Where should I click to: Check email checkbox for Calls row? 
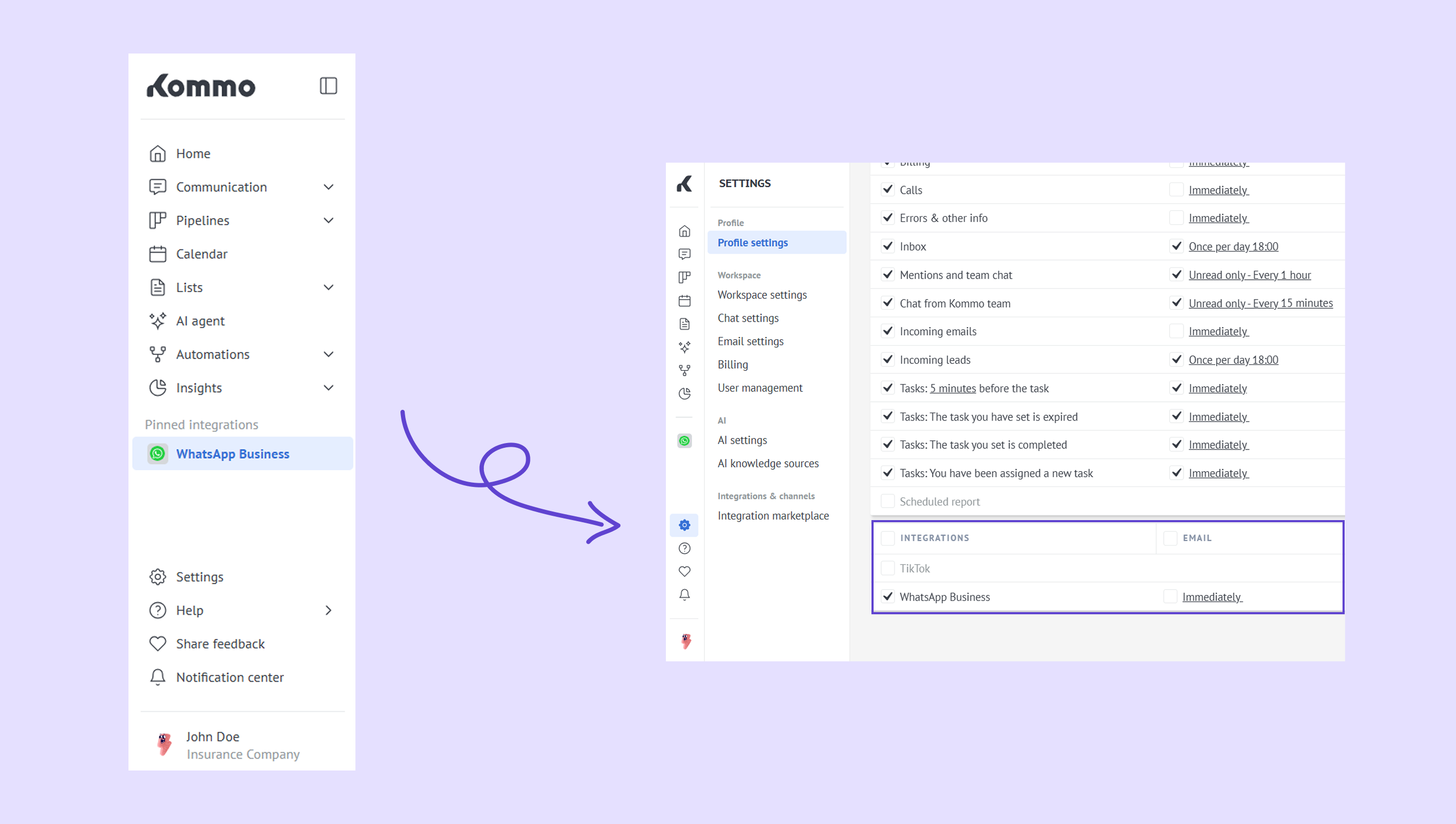1177,189
